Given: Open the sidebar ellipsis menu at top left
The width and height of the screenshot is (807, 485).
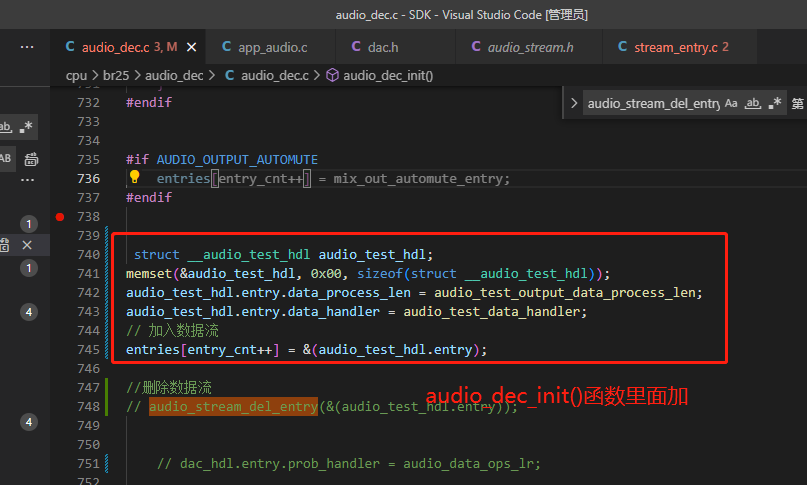Looking at the screenshot, I should (27, 47).
